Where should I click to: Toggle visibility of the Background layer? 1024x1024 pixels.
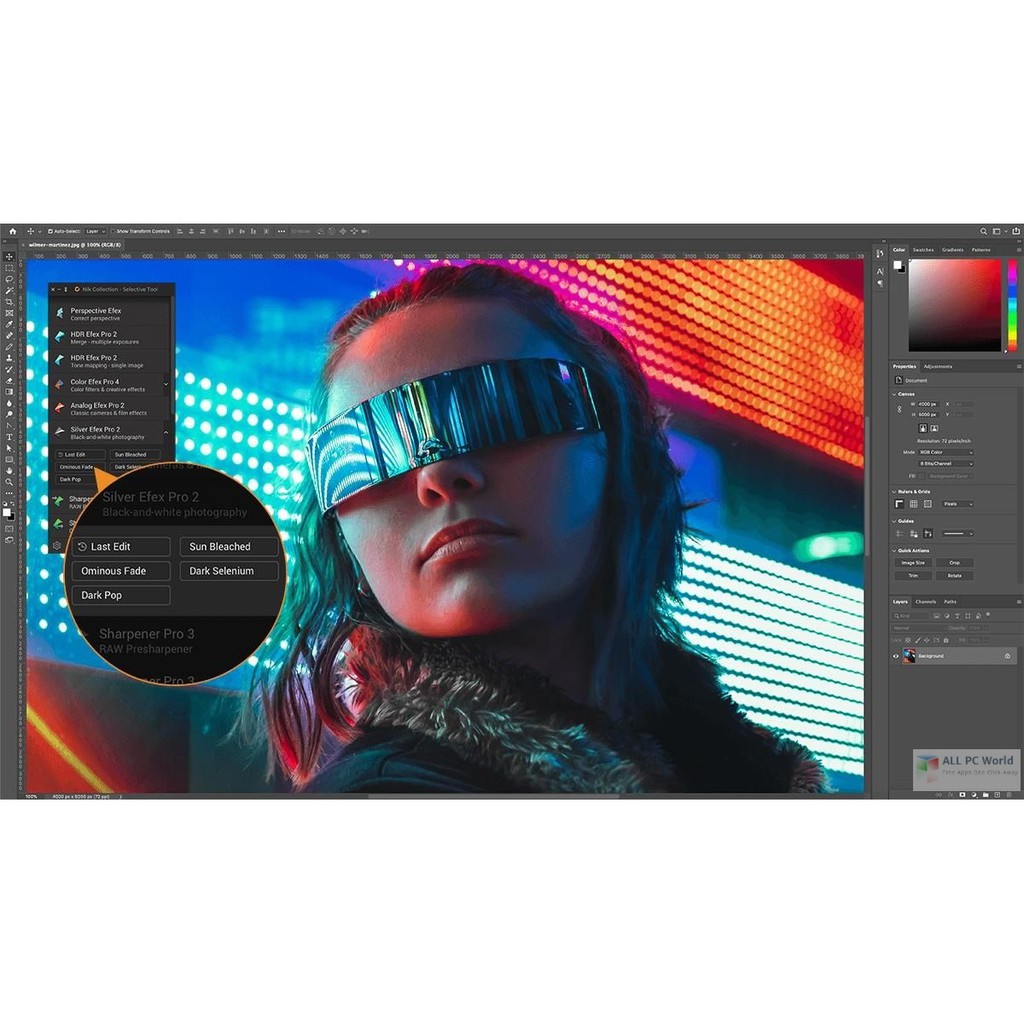897,656
